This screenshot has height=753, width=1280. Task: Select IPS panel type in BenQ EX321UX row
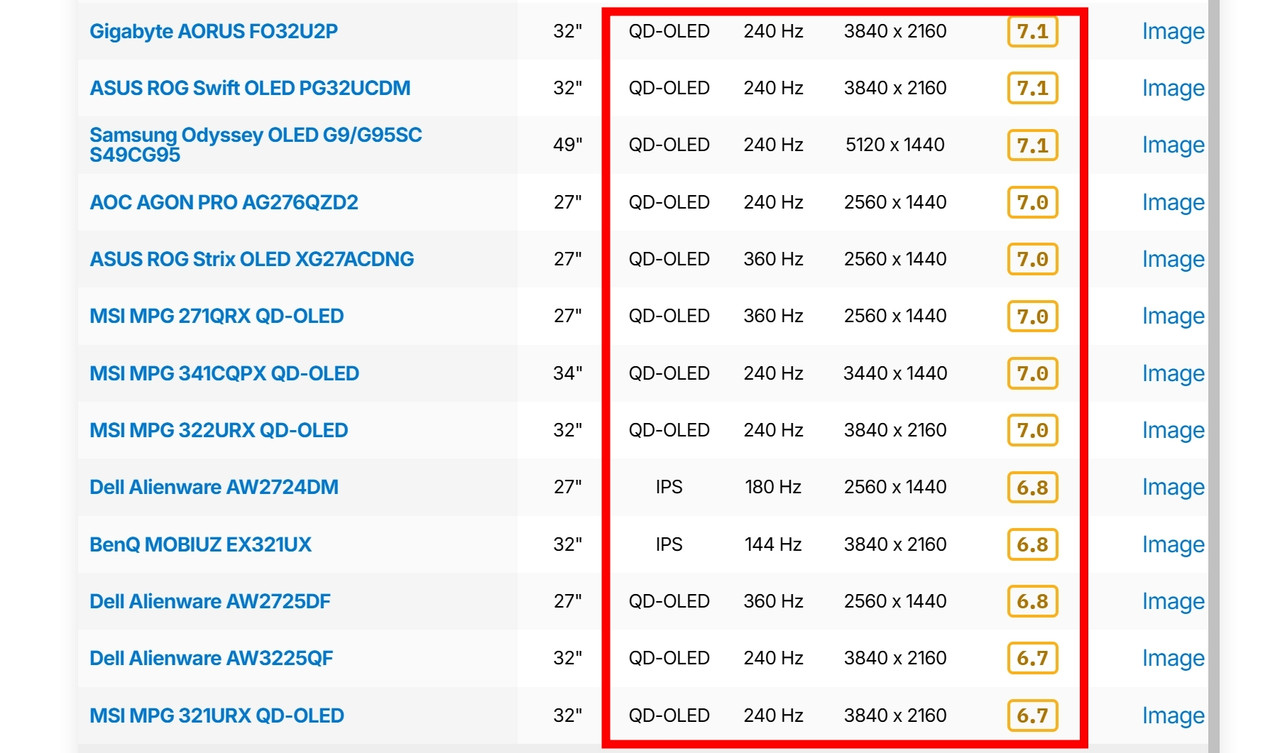(669, 544)
